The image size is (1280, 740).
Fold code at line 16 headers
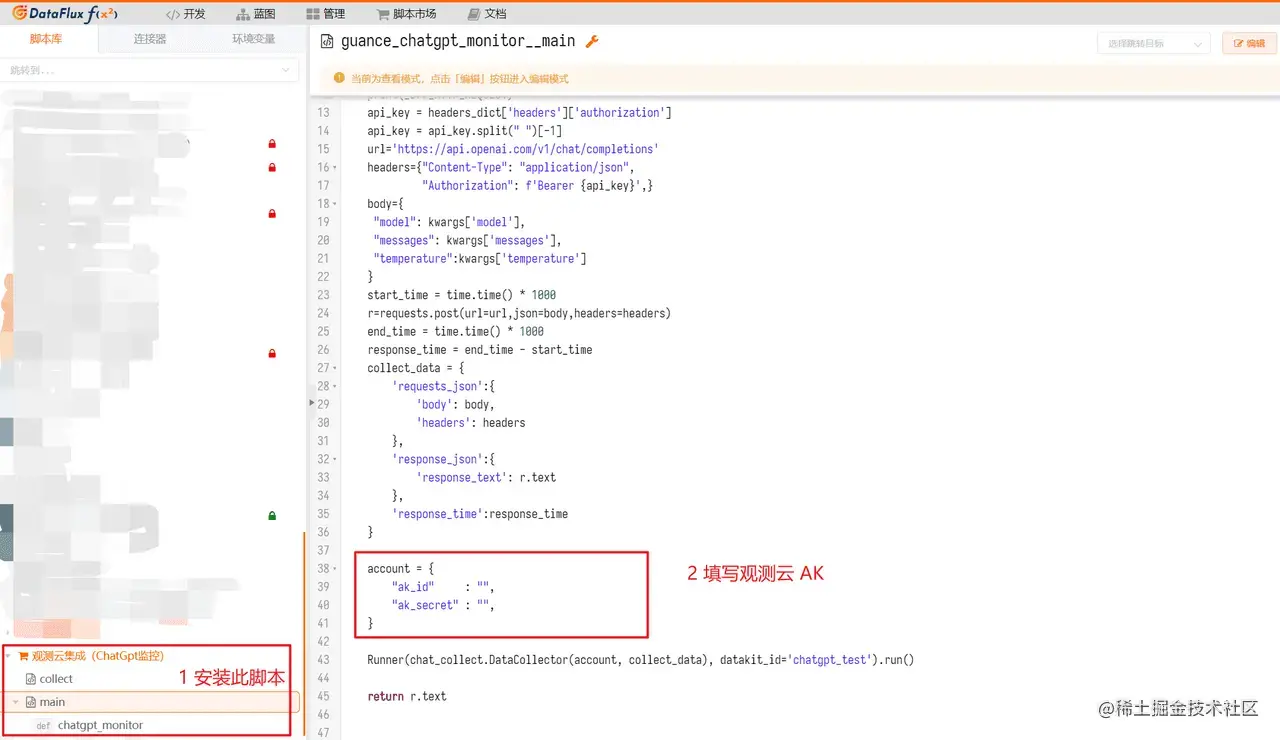click(x=334, y=168)
